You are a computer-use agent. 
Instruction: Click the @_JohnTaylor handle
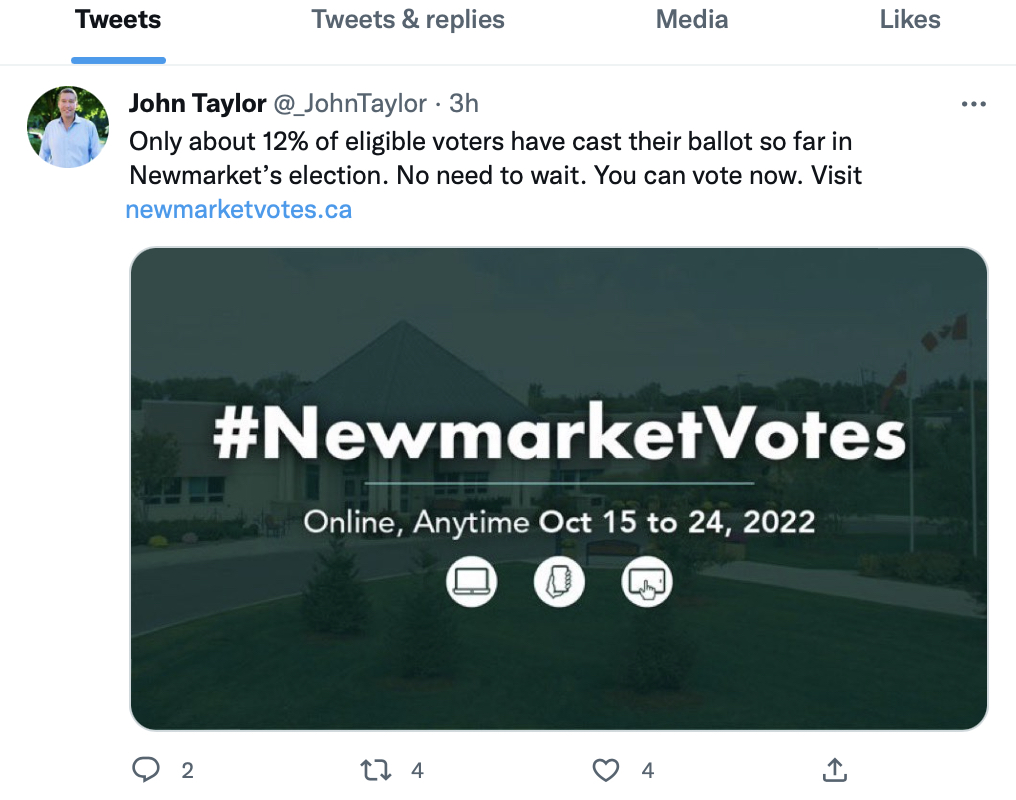coord(350,104)
